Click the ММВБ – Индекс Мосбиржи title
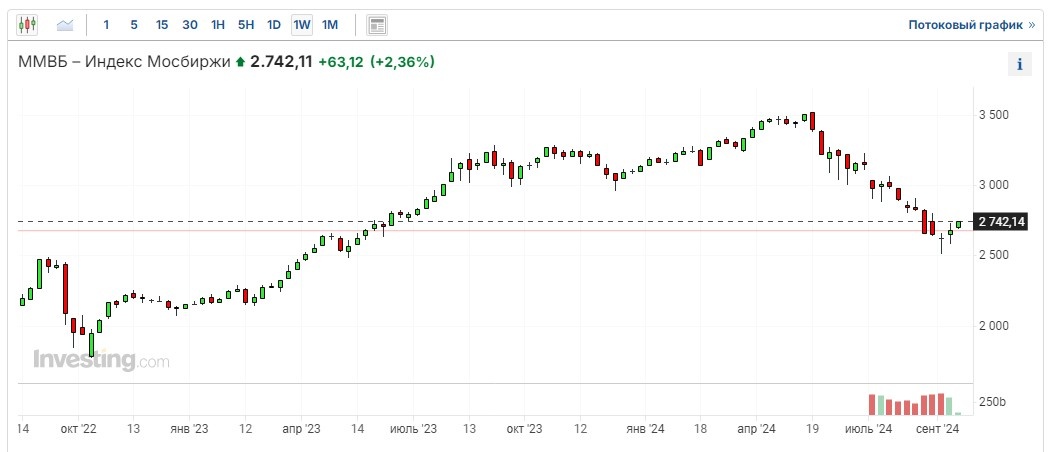1052x452 pixels. click(x=124, y=62)
